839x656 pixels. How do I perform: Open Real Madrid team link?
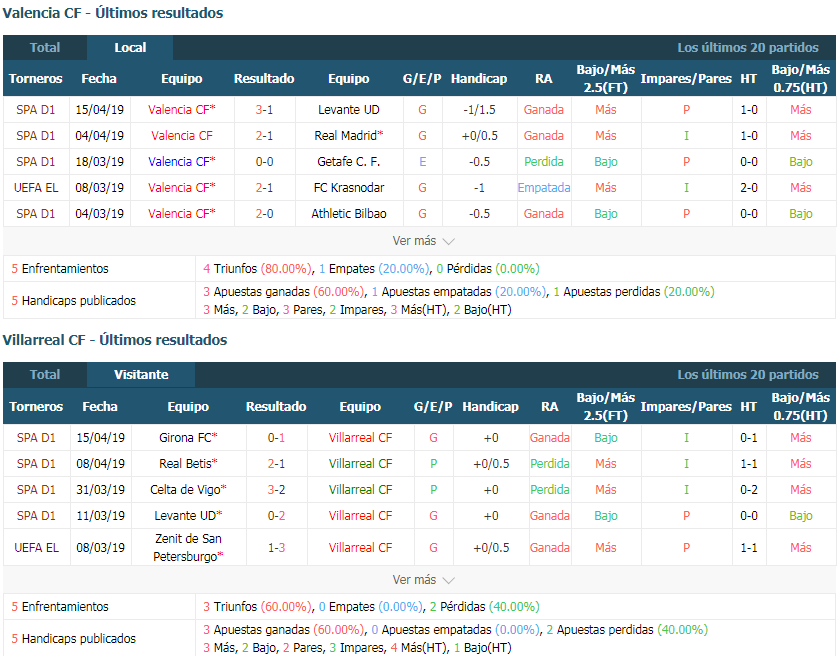click(348, 136)
